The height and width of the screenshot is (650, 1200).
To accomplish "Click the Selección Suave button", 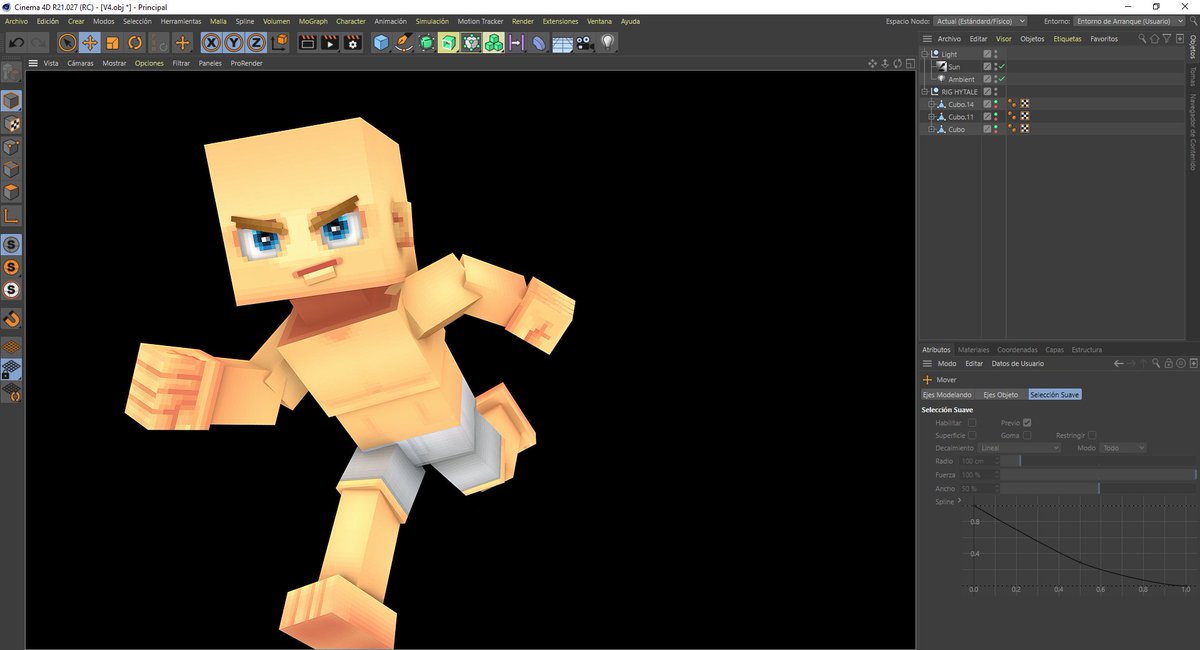I will (x=1055, y=395).
